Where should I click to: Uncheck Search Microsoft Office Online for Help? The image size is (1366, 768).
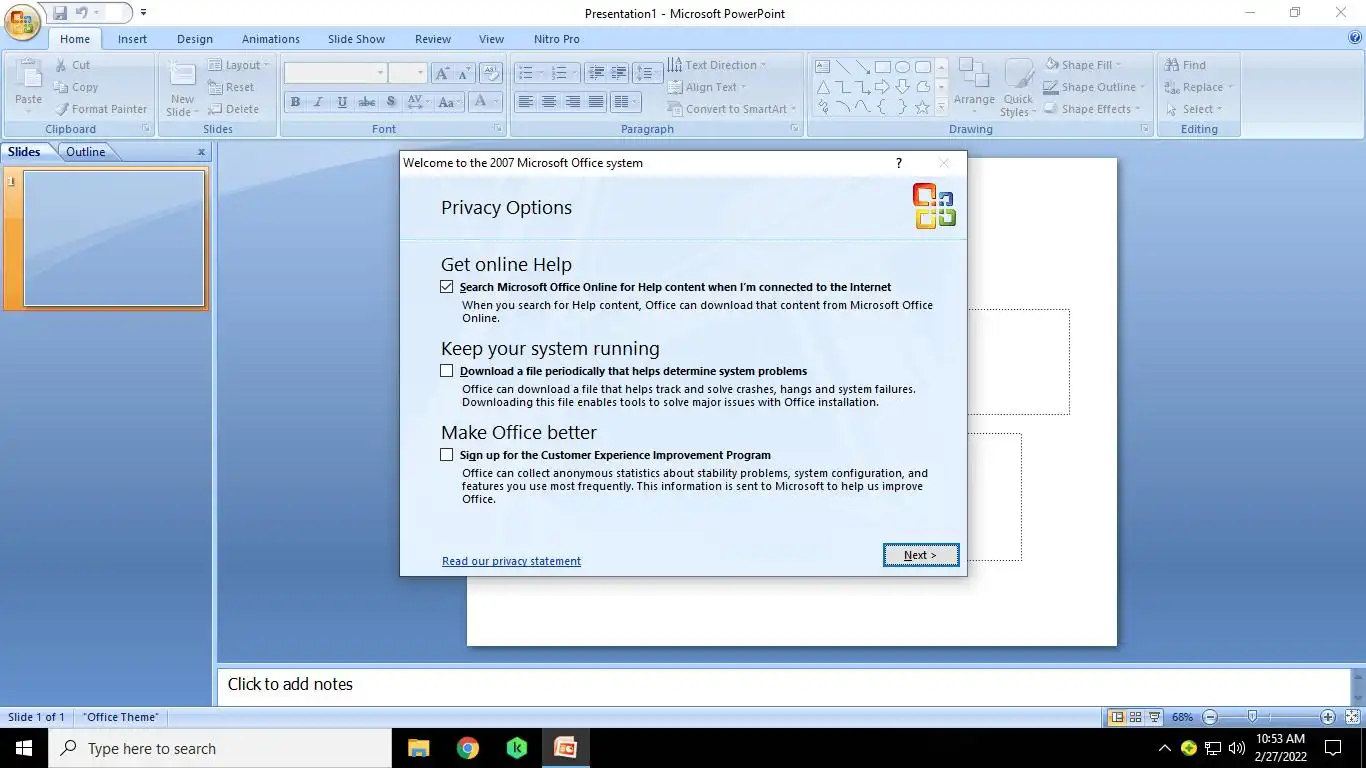446,287
